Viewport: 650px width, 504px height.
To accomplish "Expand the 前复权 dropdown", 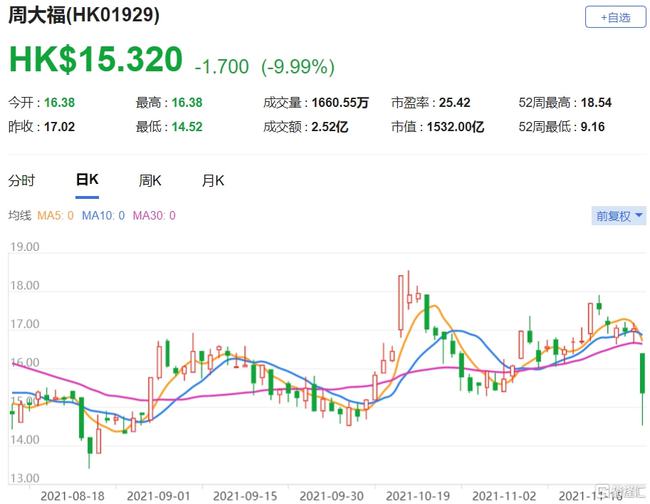I will click(618, 216).
